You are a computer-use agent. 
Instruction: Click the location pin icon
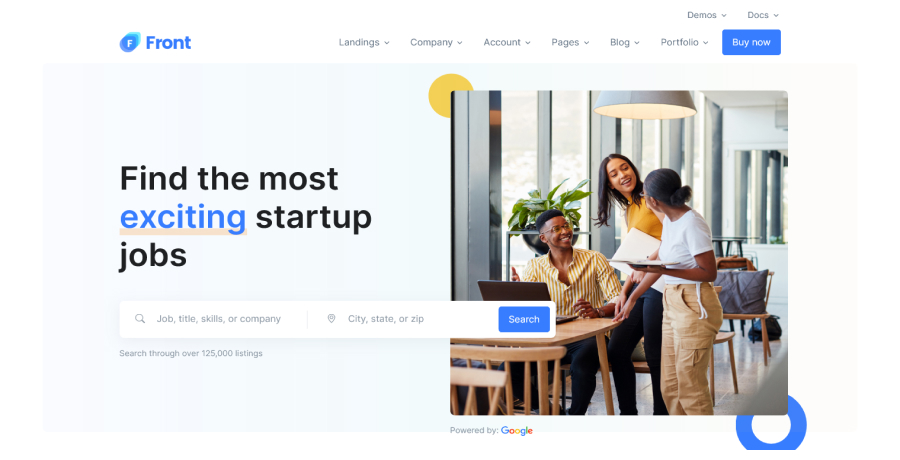tap(331, 318)
